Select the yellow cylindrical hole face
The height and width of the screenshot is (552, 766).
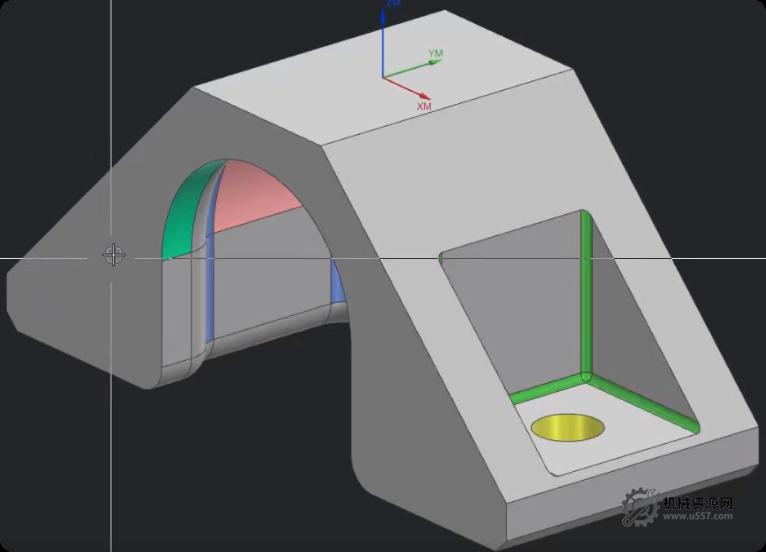point(566,428)
